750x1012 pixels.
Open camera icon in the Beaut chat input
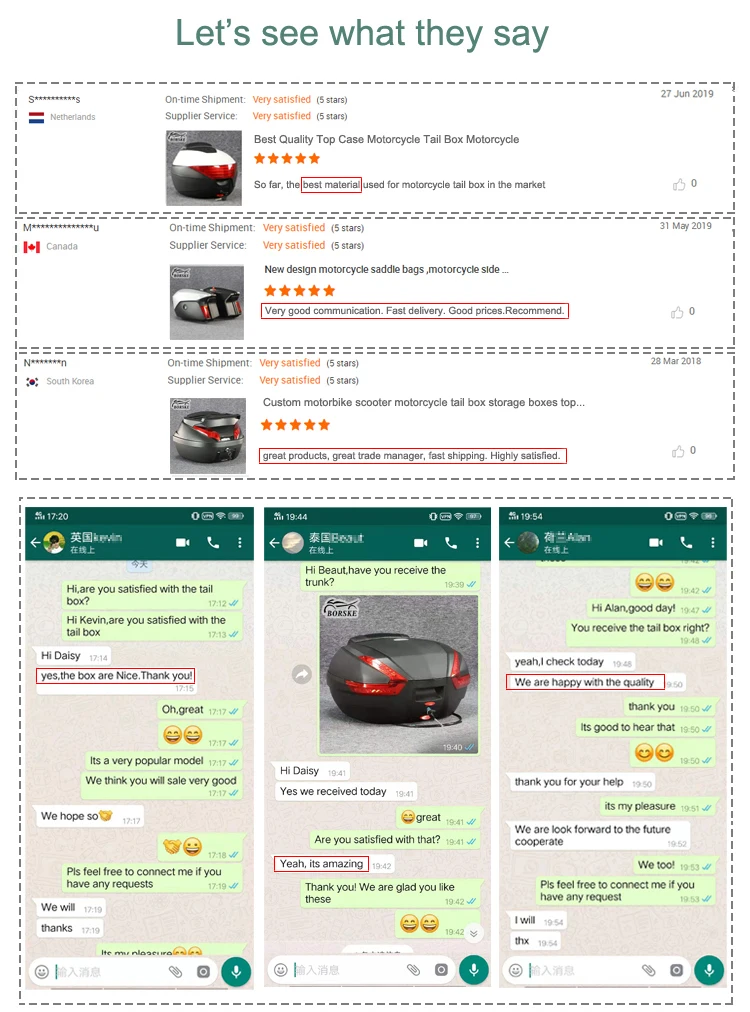coord(441,969)
